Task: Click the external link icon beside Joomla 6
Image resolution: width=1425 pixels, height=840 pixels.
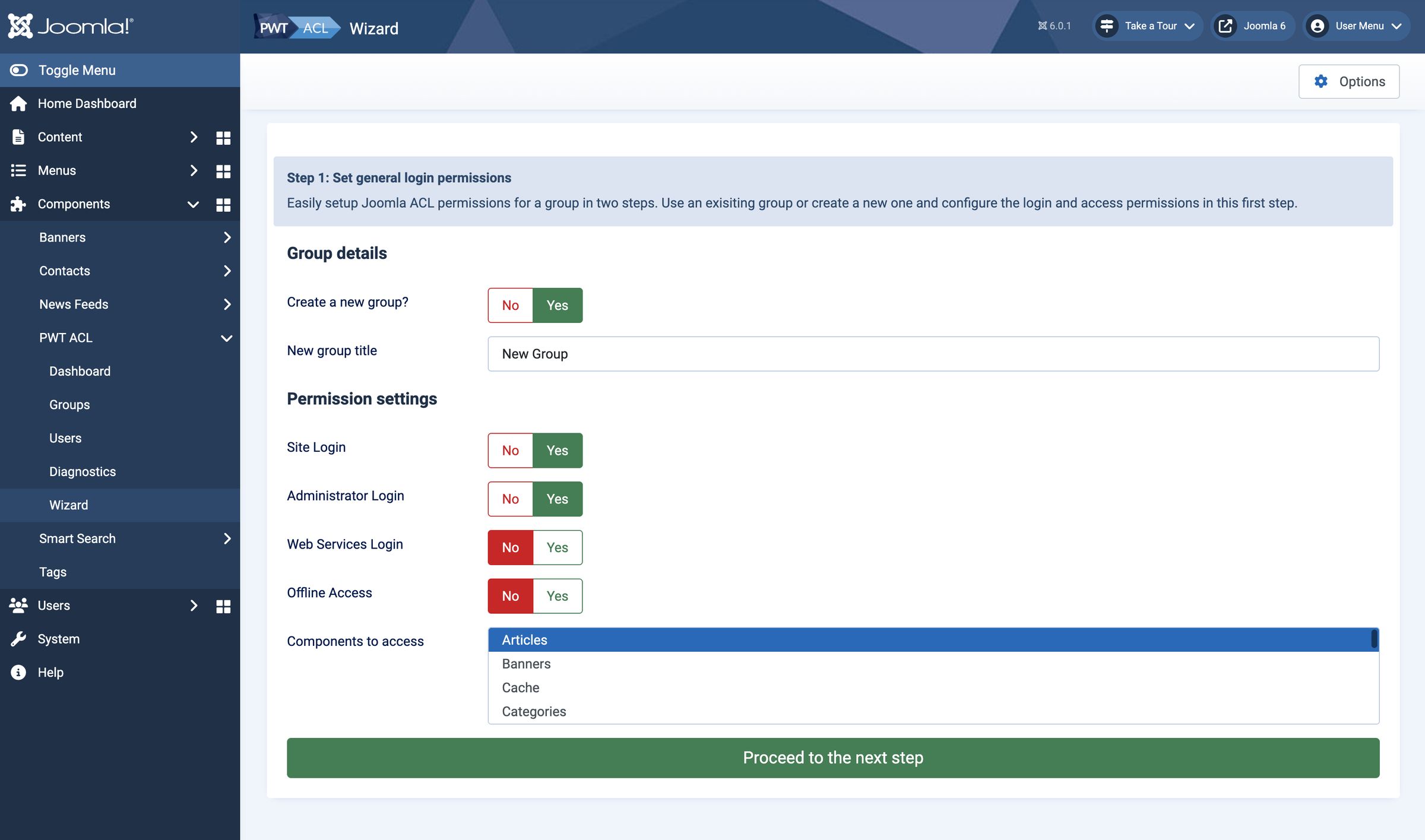Action: tap(1225, 26)
